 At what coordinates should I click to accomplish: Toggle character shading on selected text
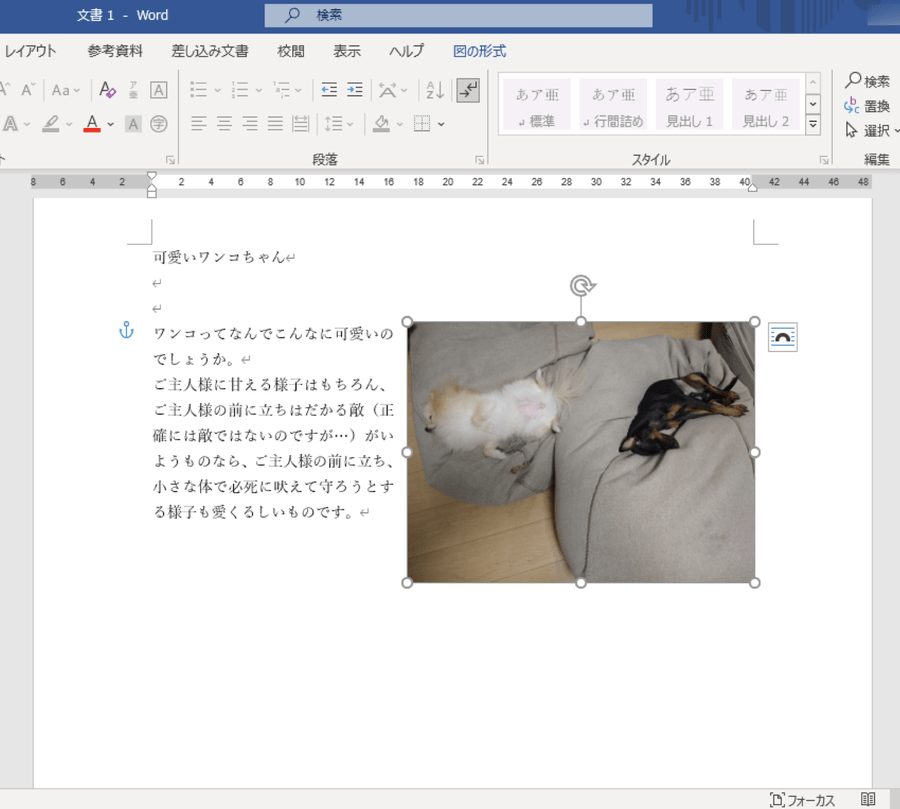[133, 124]
